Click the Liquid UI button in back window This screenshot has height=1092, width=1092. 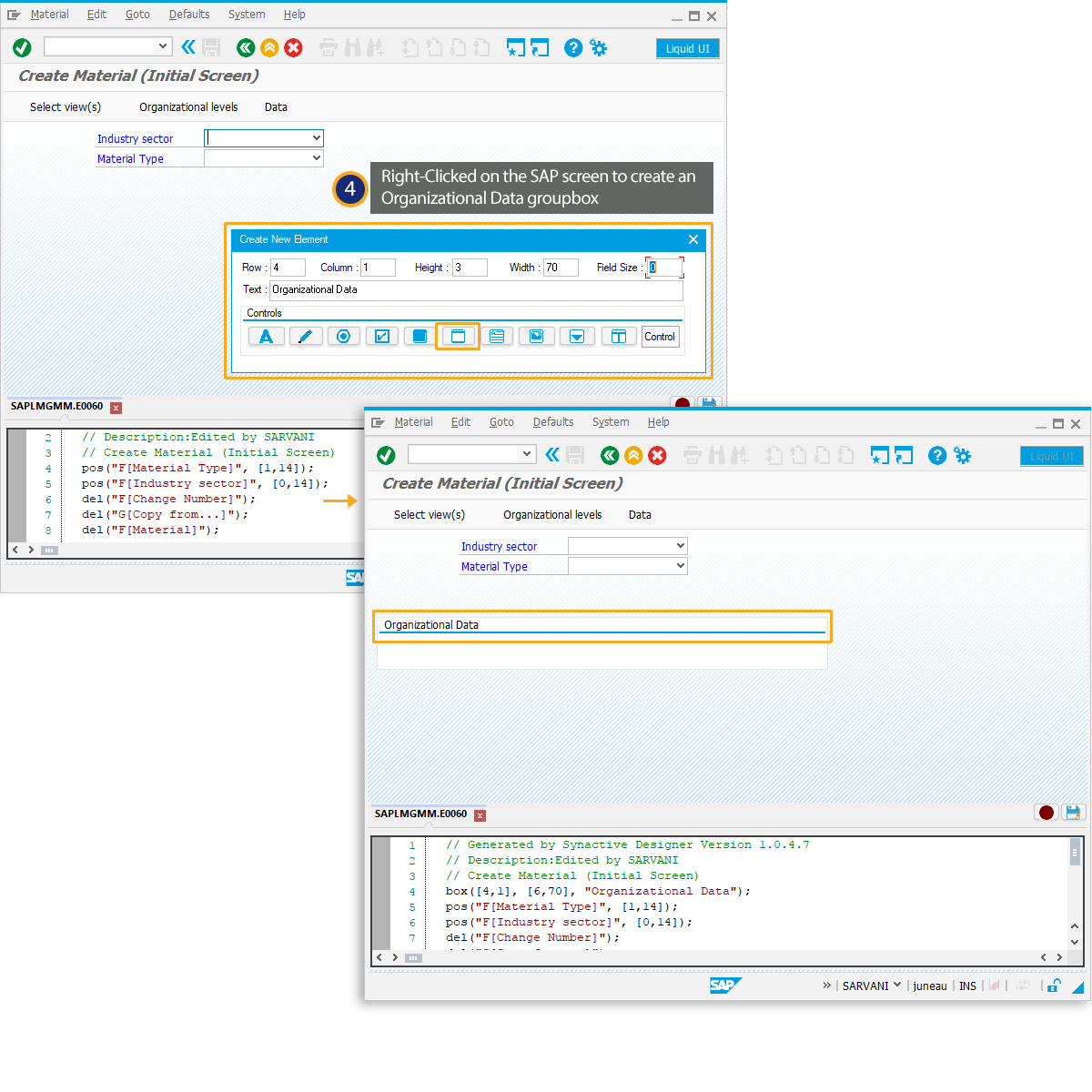pyautogui.click(x=687, y=48)
